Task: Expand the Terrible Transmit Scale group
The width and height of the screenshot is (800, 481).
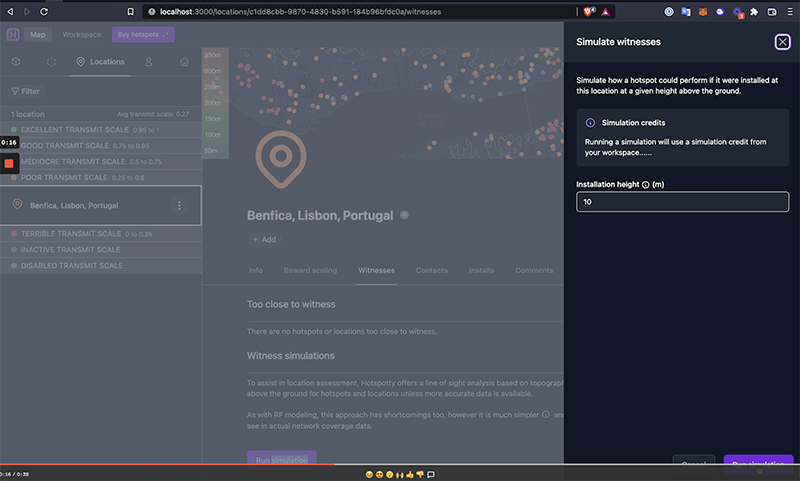Action: [66, 234]
